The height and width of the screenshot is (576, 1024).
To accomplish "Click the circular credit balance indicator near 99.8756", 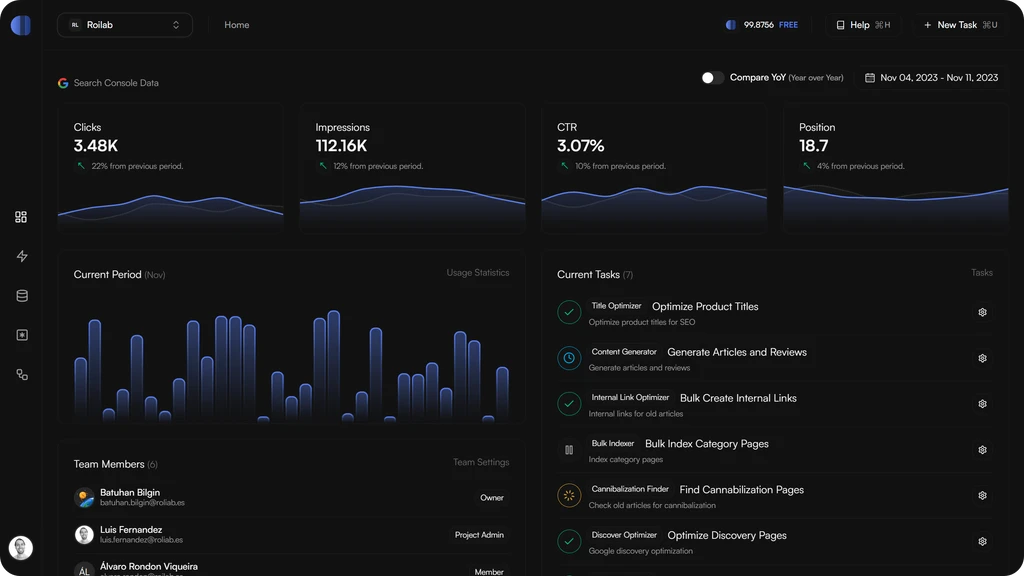I will click(731, 24).
